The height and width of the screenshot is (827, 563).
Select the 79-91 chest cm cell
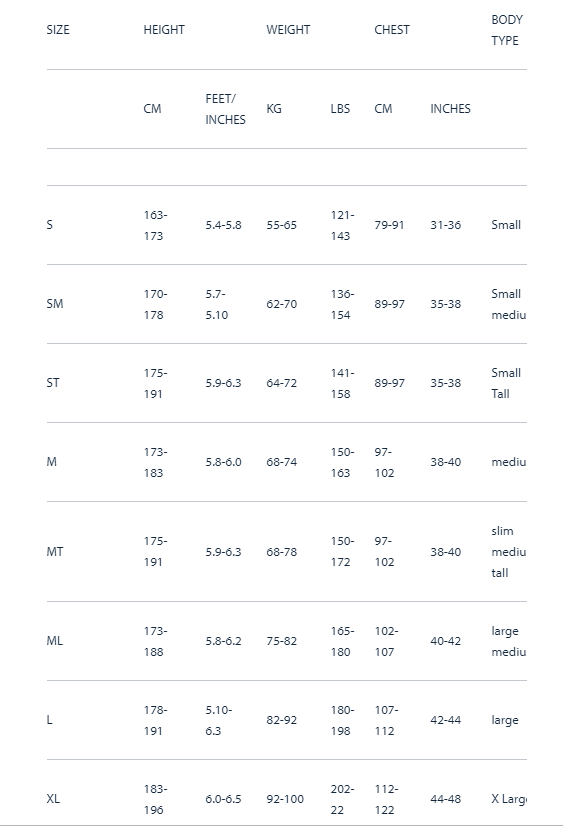[x=389, y=225]
